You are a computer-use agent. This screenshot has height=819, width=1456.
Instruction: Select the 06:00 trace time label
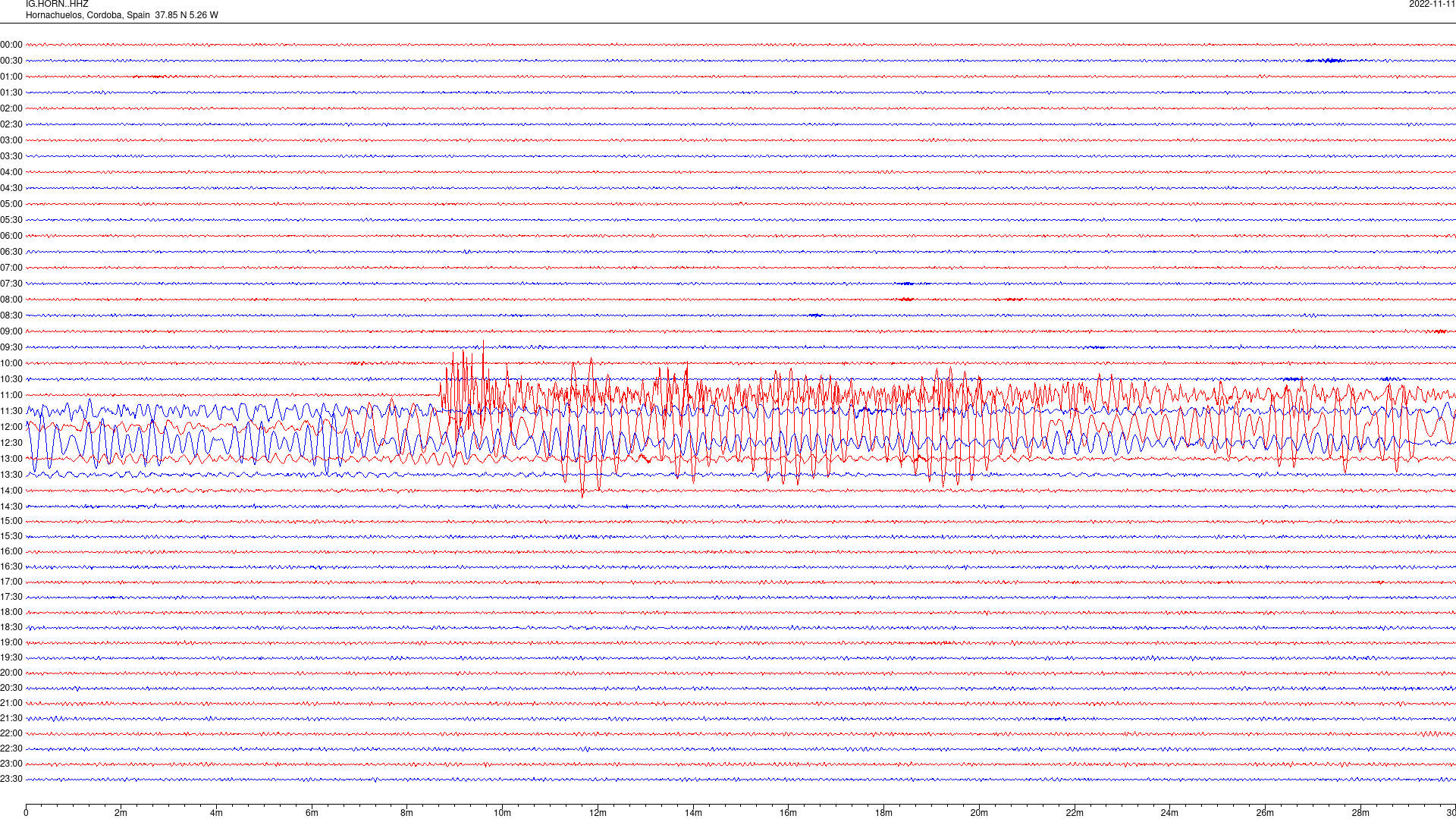click(x=11, y=236)
